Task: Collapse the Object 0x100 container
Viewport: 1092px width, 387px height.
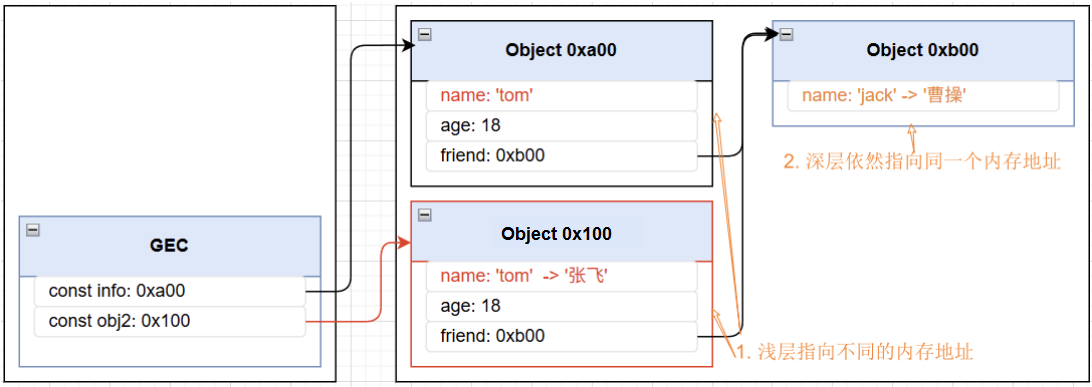Action: coord(424,216)
